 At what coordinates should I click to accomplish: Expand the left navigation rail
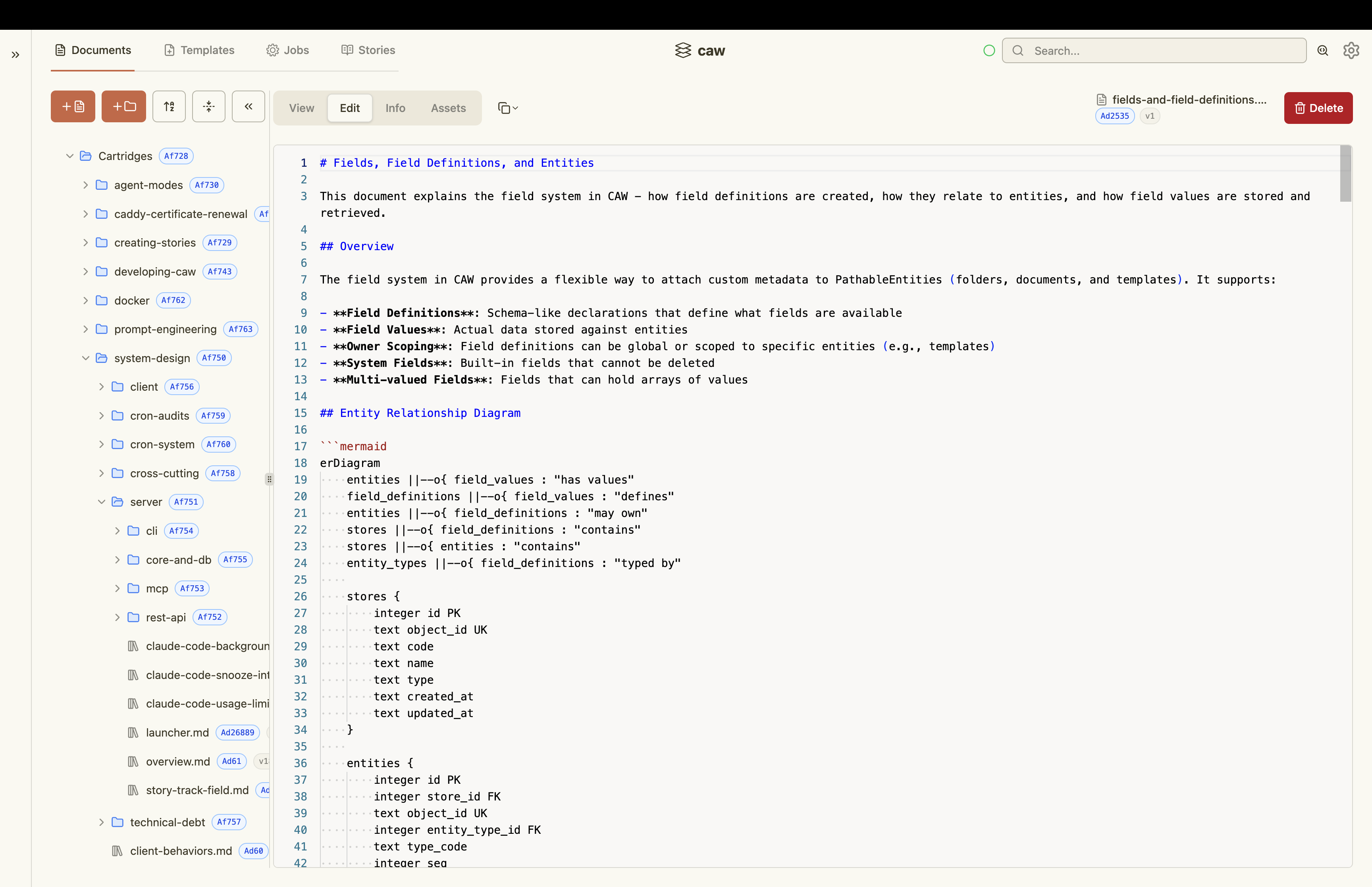[x=15, y=55]
